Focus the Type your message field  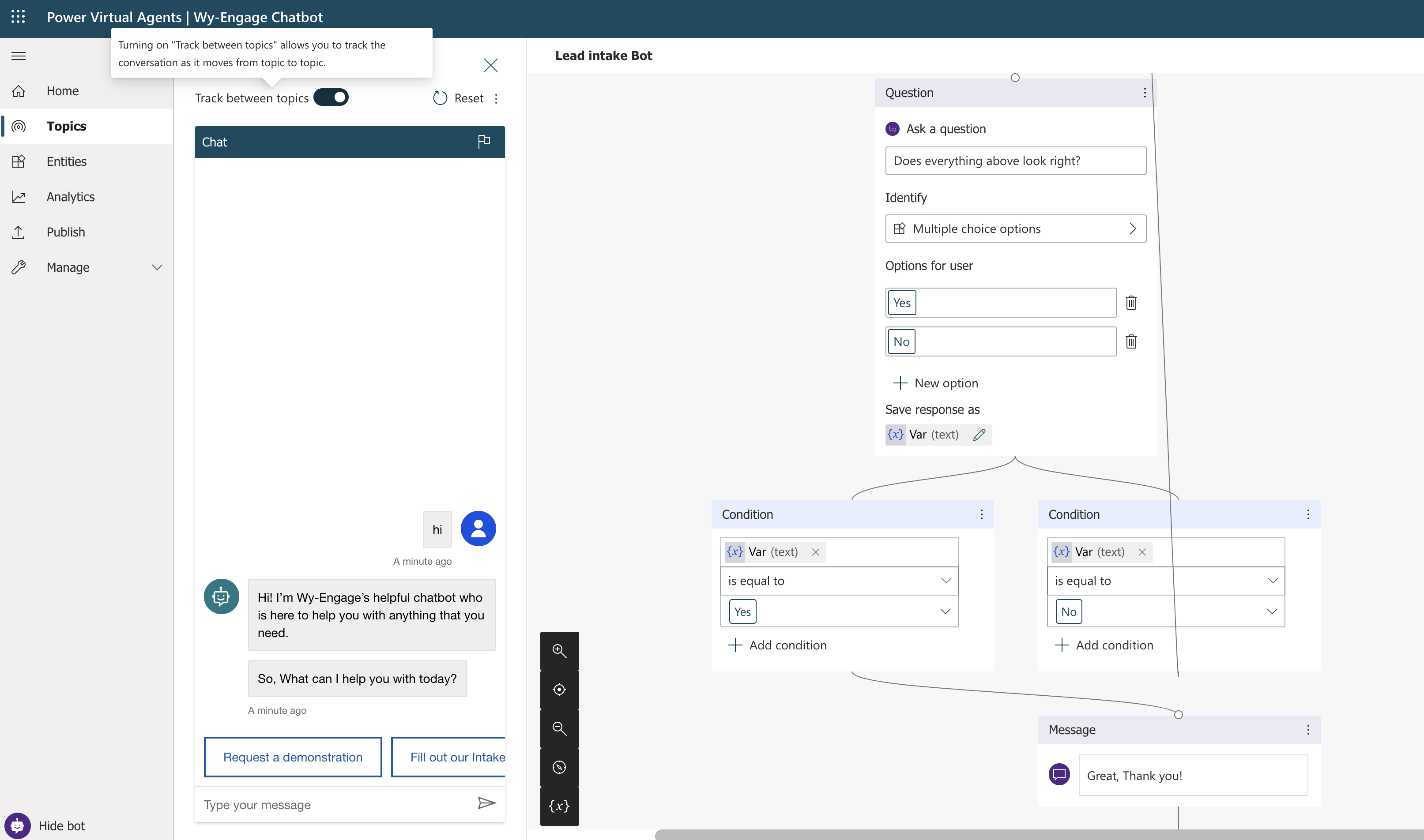[334, 804]
